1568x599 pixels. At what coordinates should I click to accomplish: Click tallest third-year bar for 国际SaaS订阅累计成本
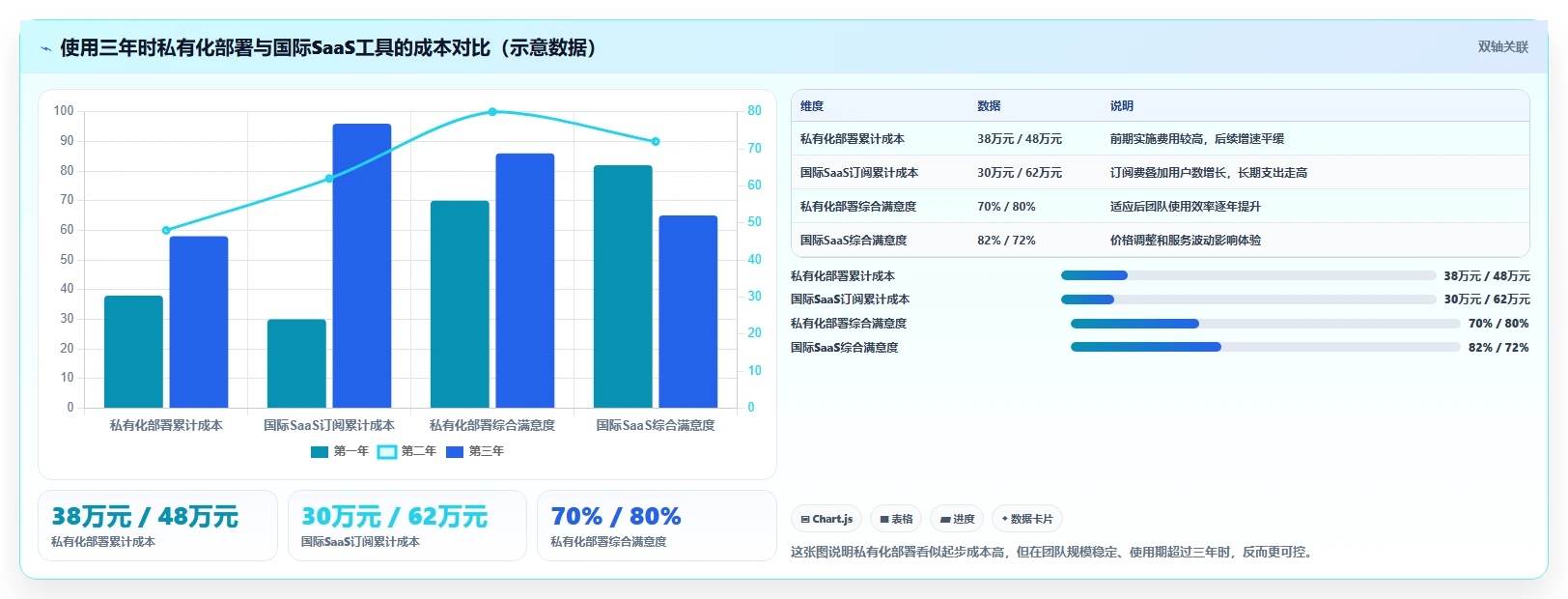click(362, 266)
